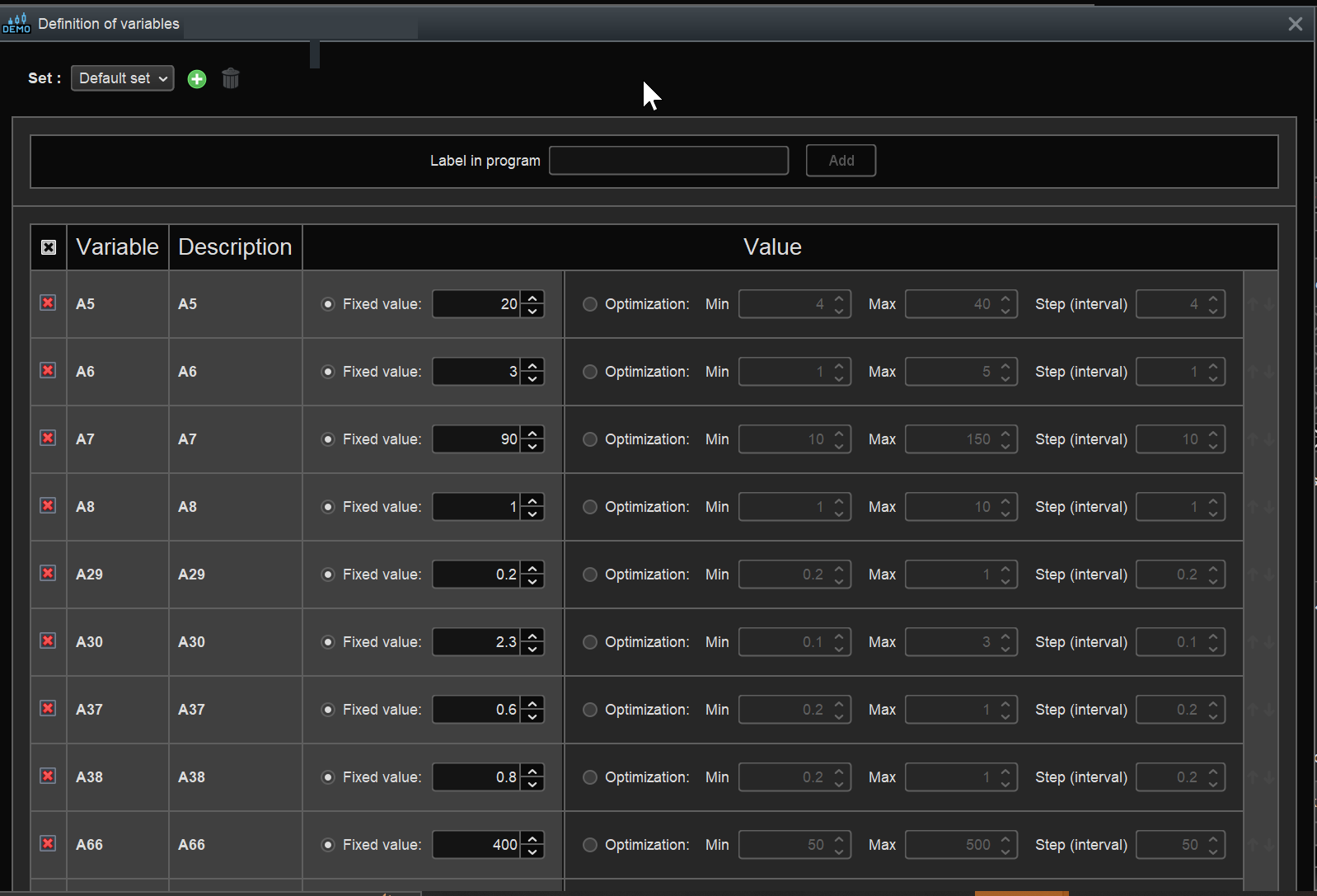Add a new variable set with green plus icon
The height and width of the screenshot is (896, 1317).
click(x=197, y=79)
